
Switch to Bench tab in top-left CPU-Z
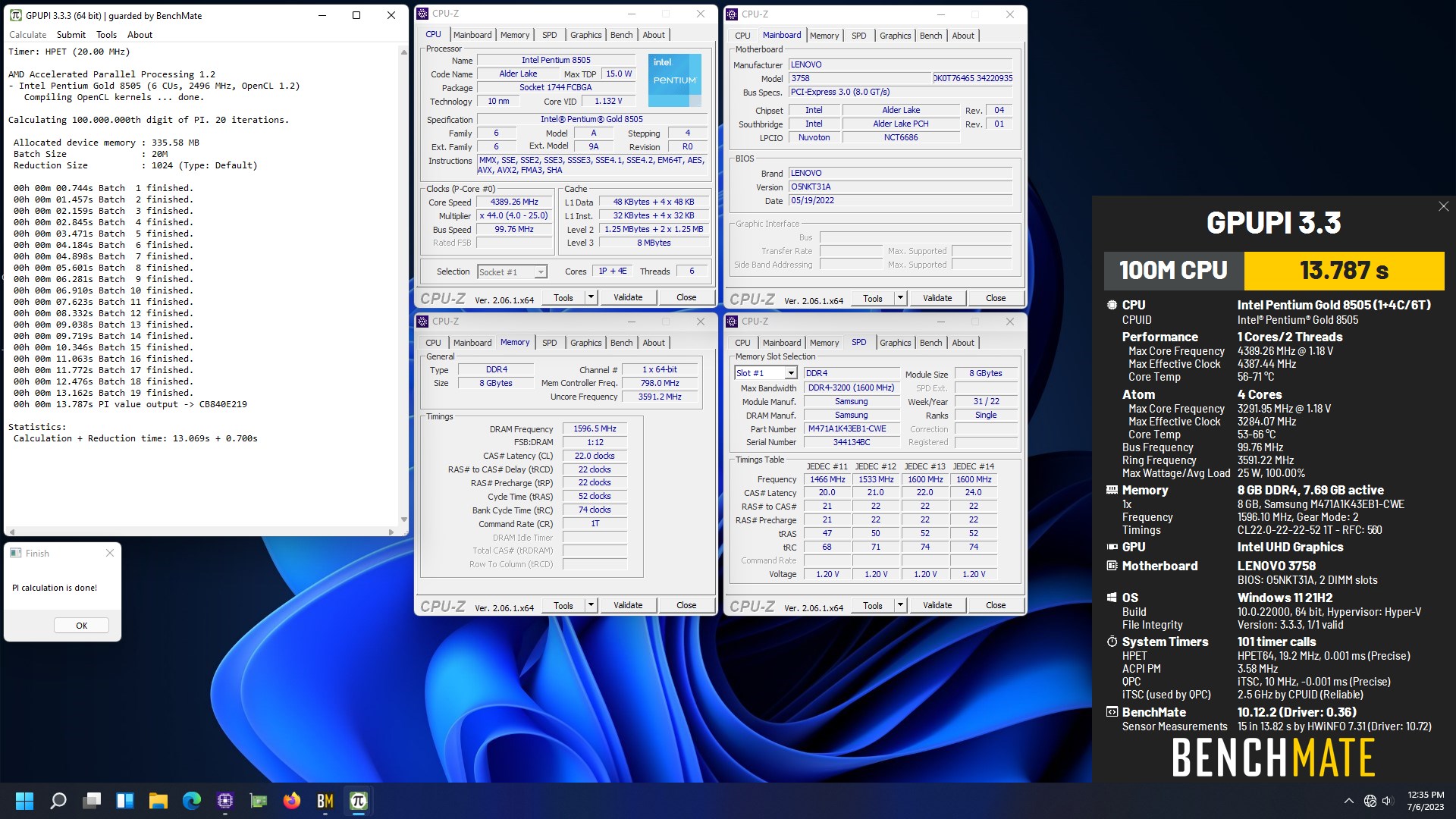click(621, 35)
